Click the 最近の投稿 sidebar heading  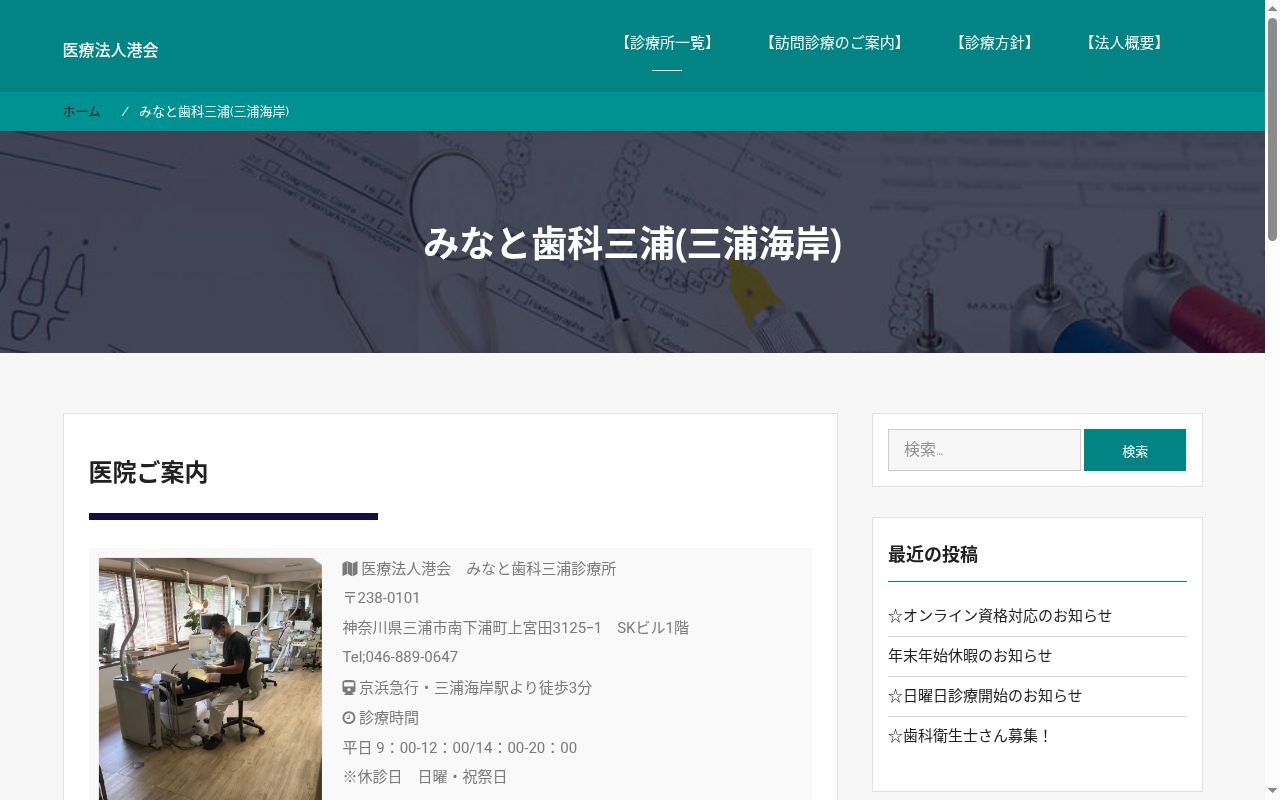(x=933, y=554)
